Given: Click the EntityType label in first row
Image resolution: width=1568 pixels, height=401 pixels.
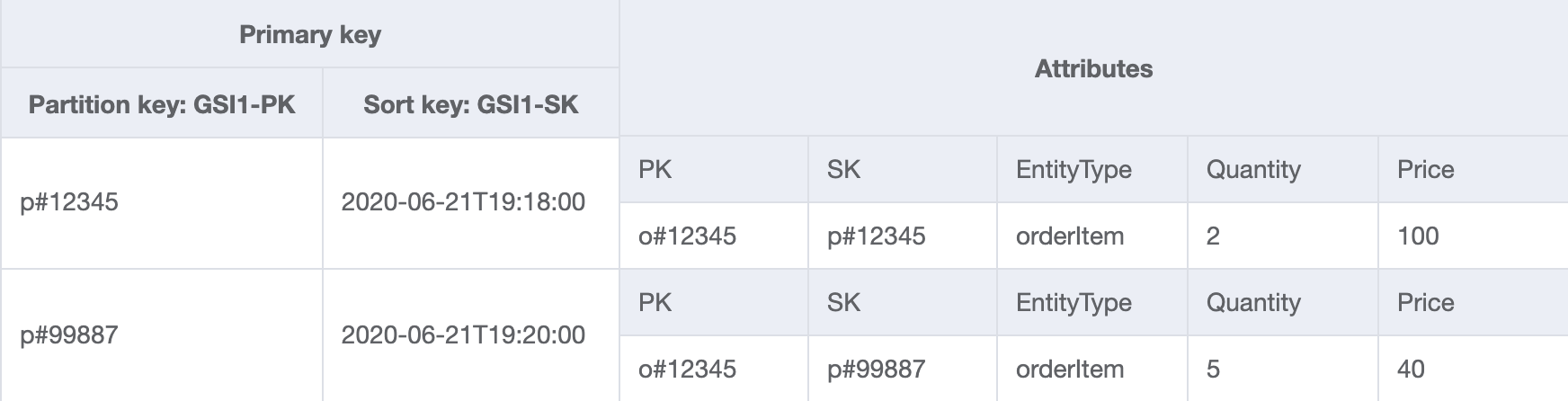Looking at the screenshot, I should pyautogui.click(x=1074, y=169).
